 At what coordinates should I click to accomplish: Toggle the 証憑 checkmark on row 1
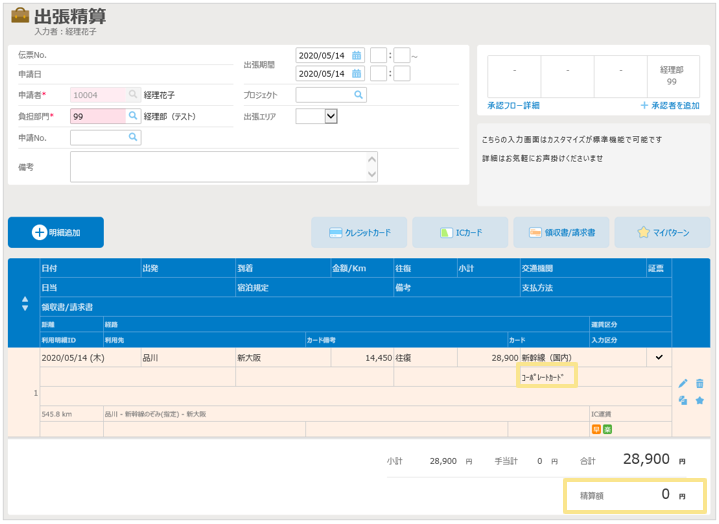[658, 357]
